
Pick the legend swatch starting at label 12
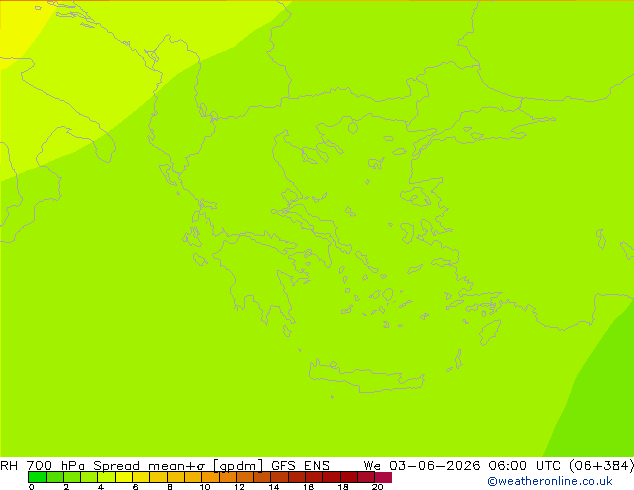click(245, 477)
